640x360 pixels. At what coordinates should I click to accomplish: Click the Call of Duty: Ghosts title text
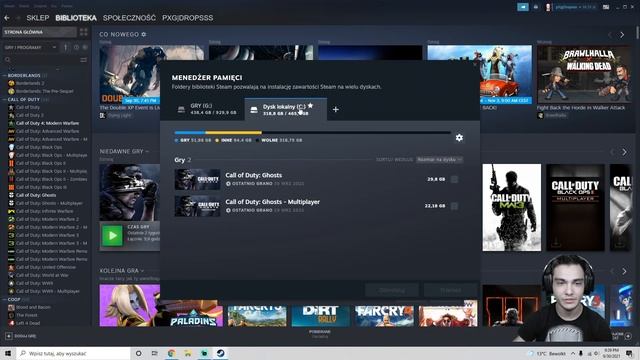(253, 175)
